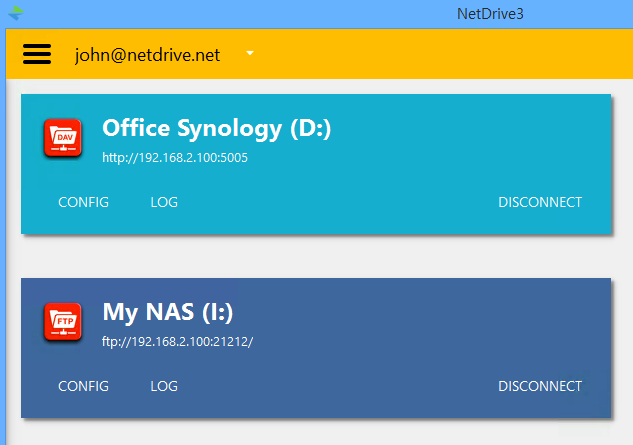Expand the account dropdown arrow
This screenshot has height=445, width=633.
(x=250, y=53)
